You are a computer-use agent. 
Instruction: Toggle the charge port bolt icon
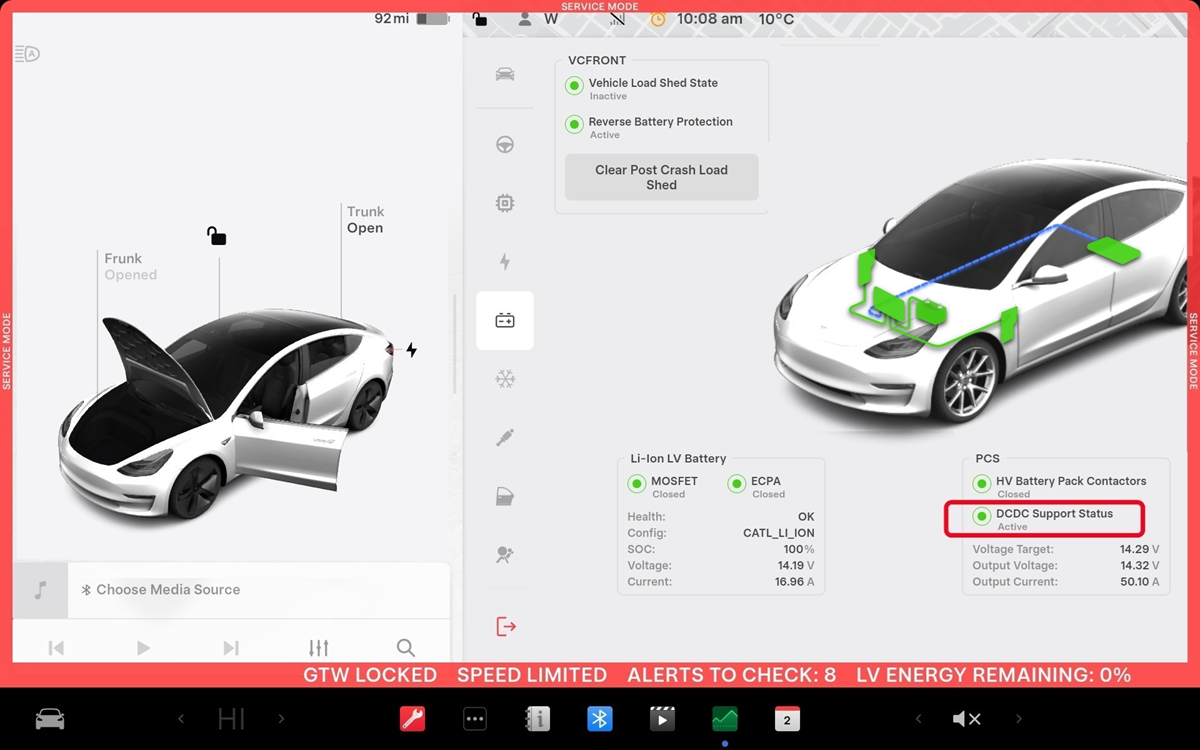411,350
